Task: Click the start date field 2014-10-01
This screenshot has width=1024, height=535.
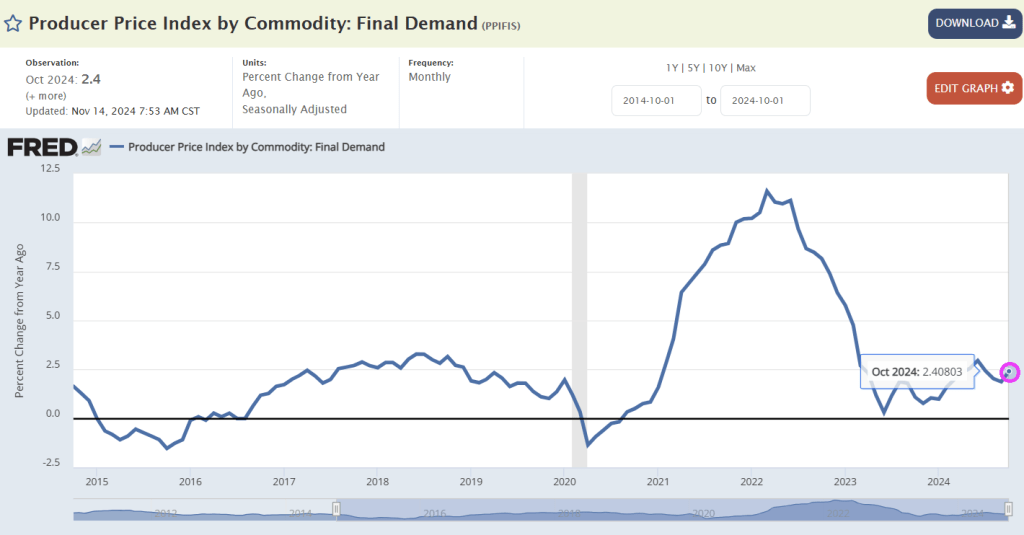Action: 656,100
